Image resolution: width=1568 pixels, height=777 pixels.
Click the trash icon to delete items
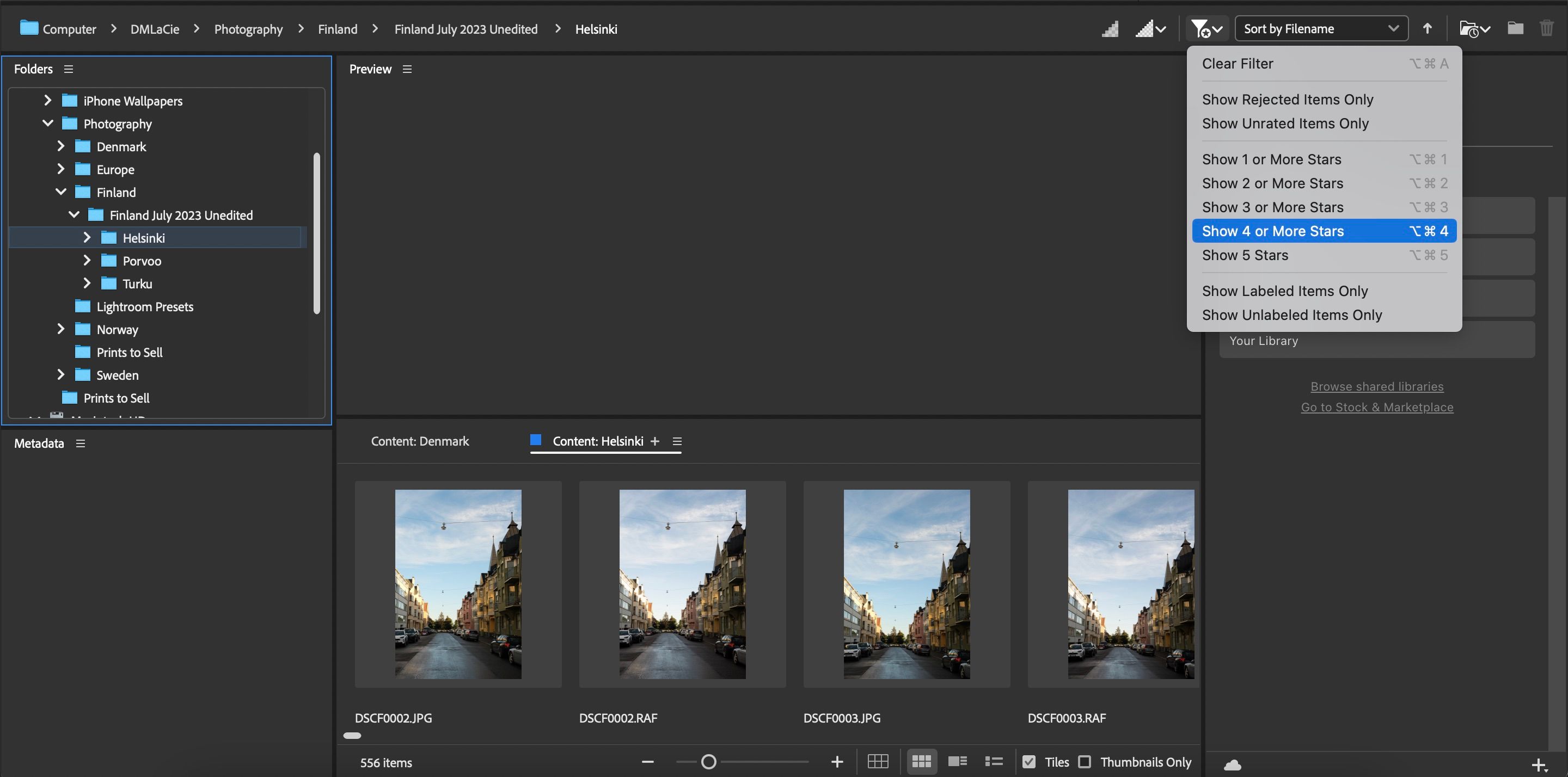pos(1547,28)
